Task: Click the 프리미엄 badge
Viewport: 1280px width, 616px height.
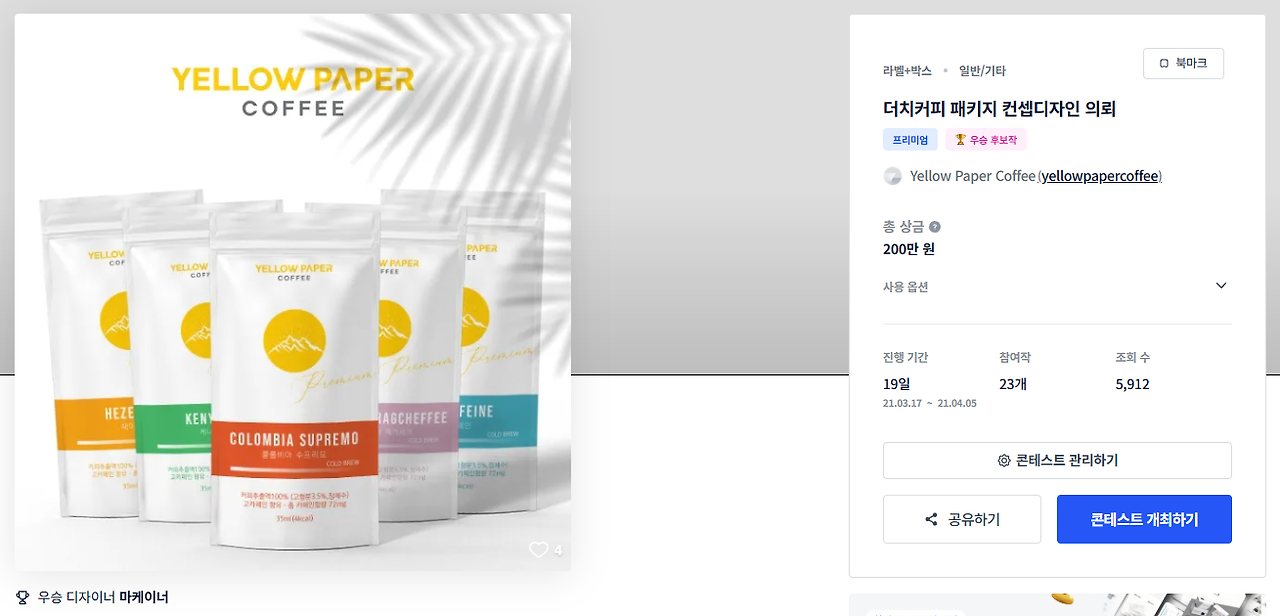Action: [910, 140]
